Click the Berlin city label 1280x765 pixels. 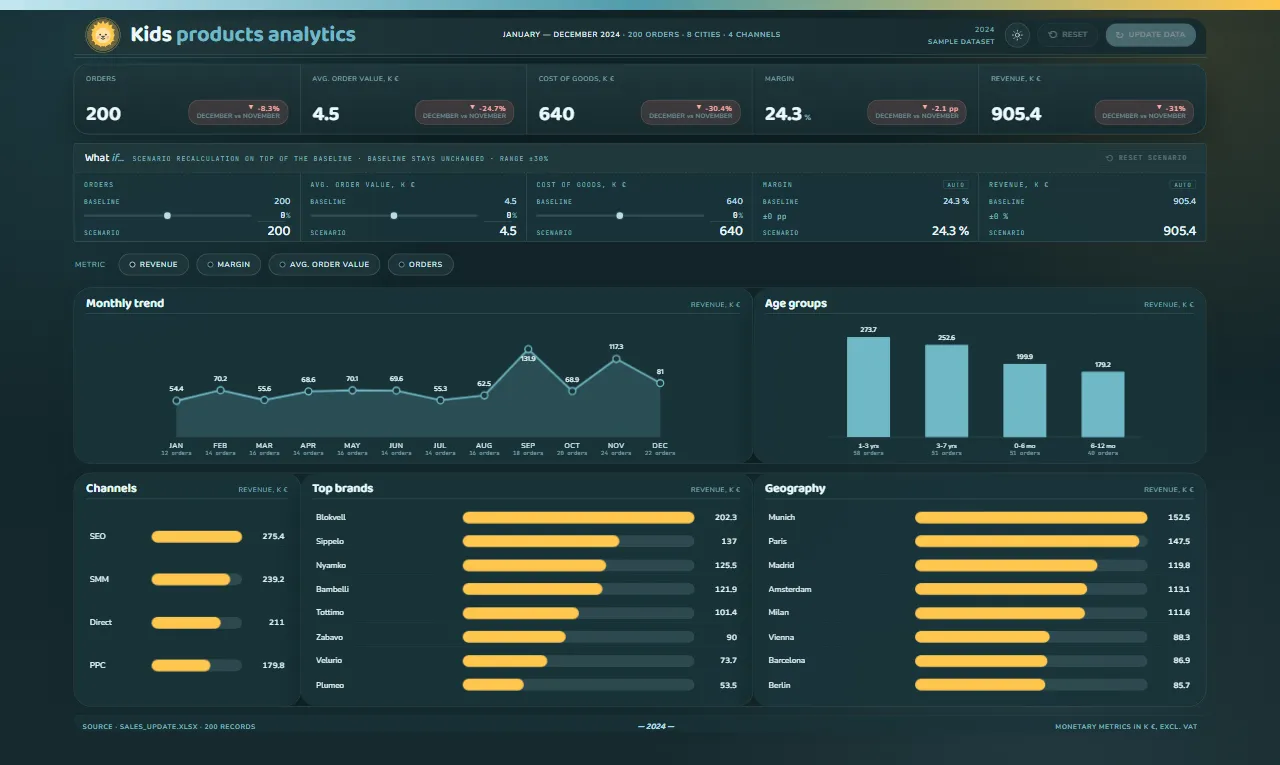click(779, 685)
